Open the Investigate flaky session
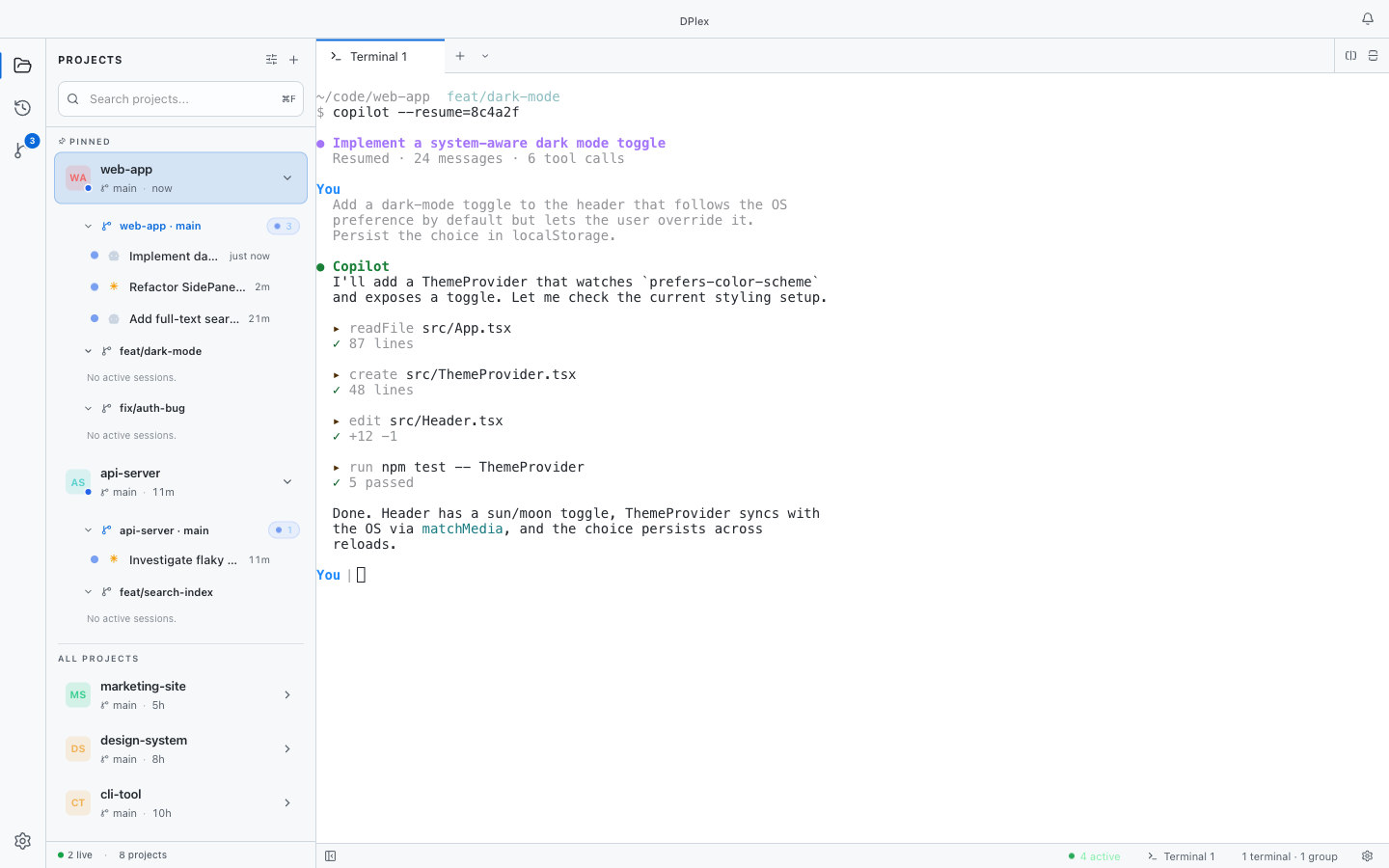Image resolution: width=1389 pixels, height=868 pixels. [x=180, y=560]
